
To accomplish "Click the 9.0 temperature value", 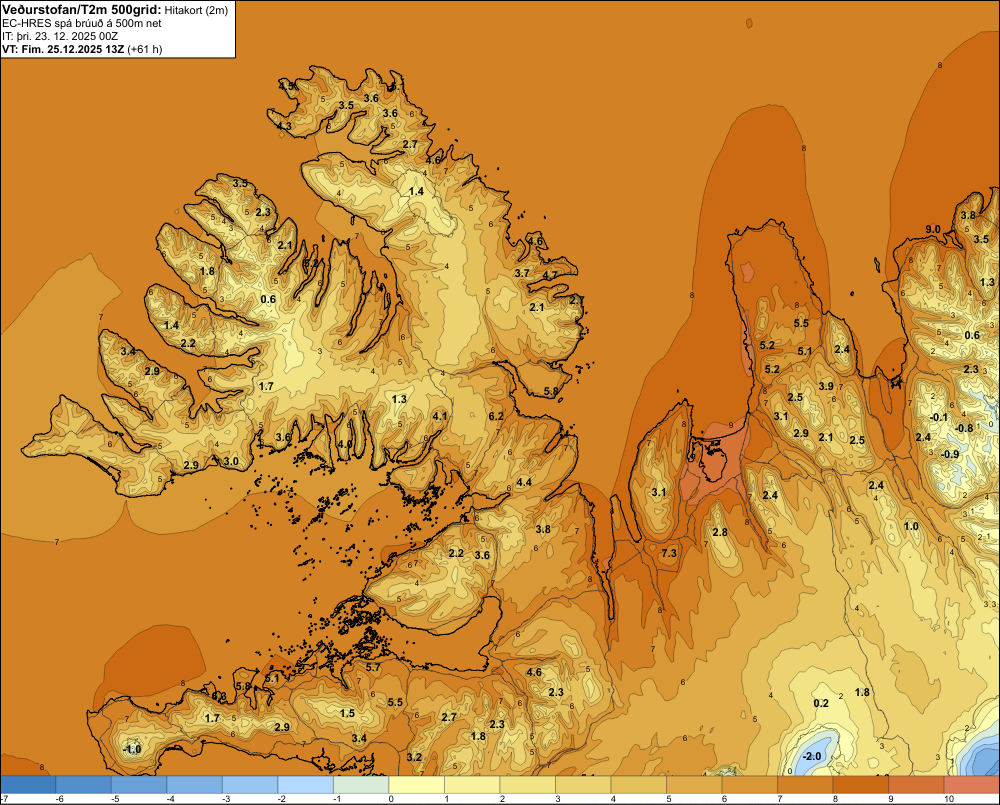I will click(x=932, y=229).
